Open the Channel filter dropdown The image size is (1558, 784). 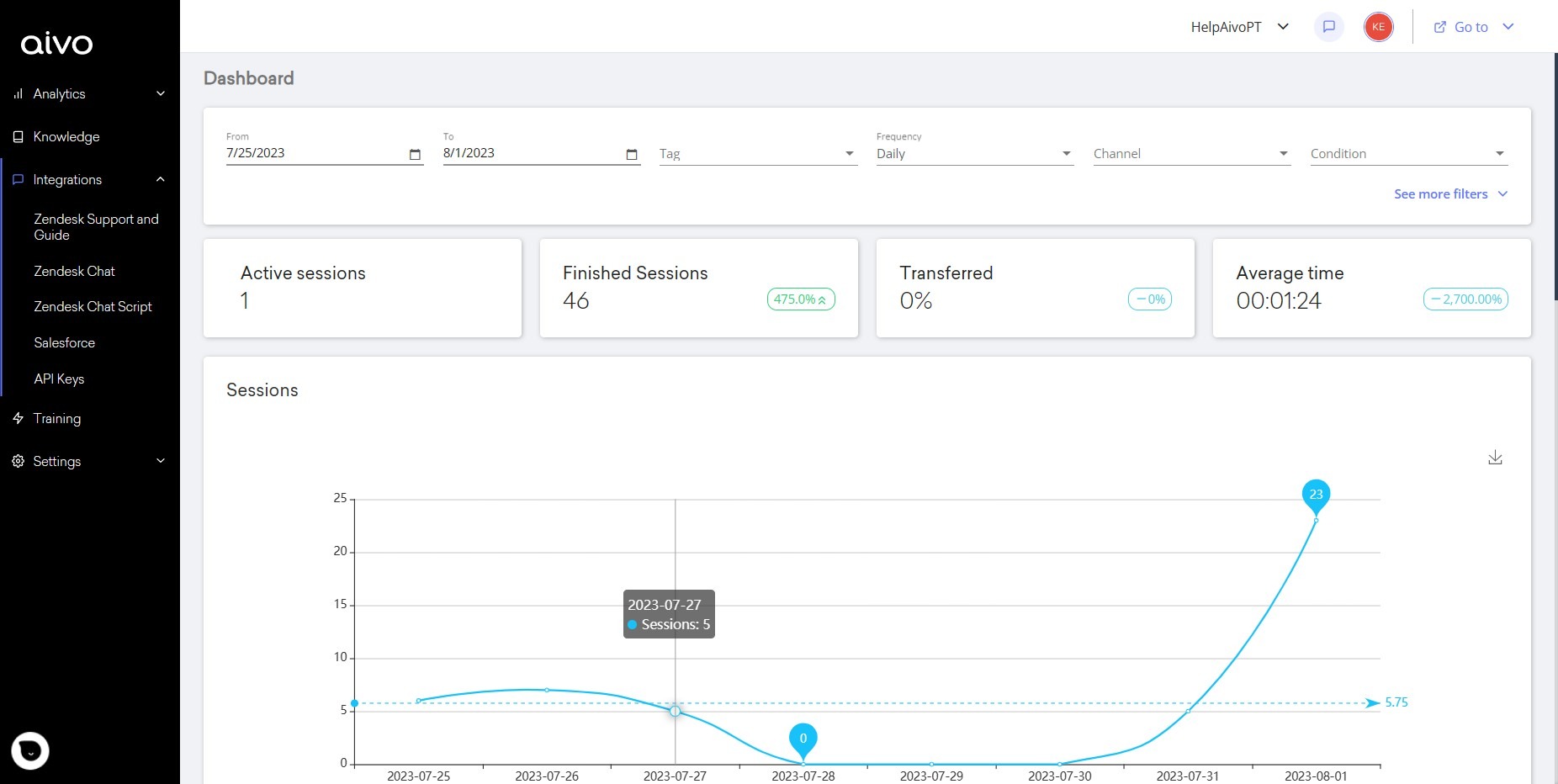tap(1191, 154)
